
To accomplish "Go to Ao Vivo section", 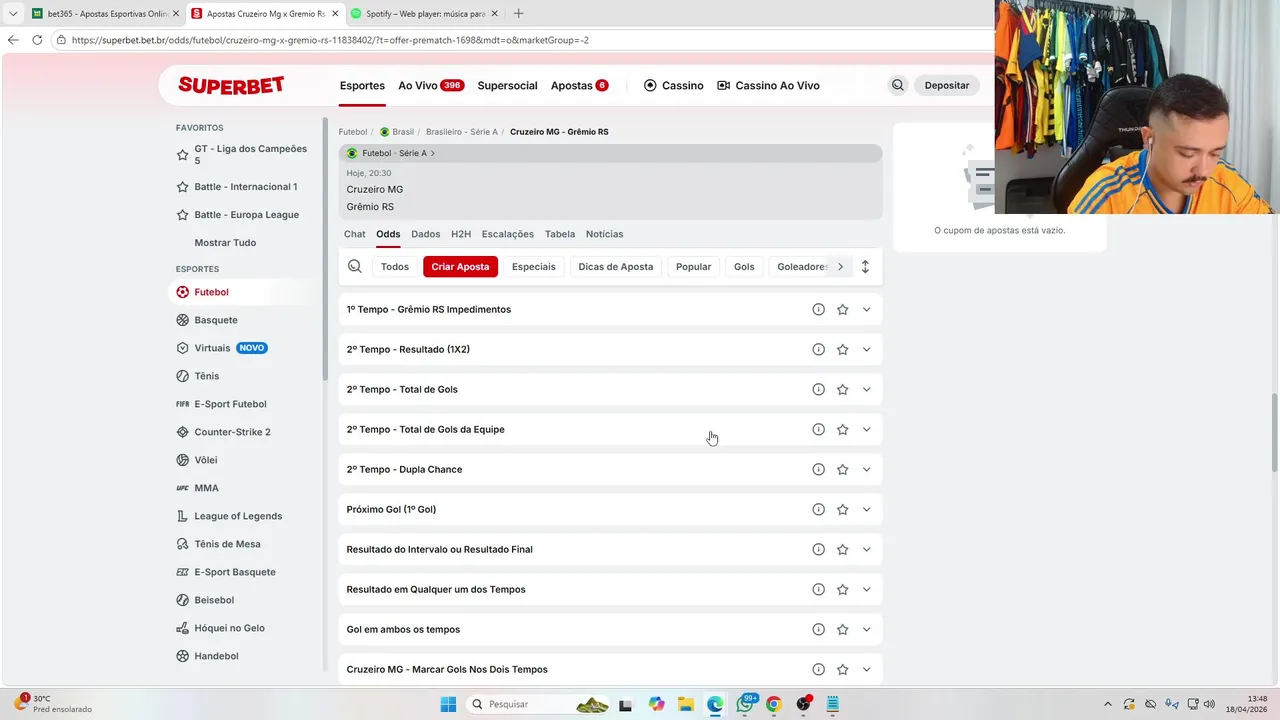I will [431, 85].
